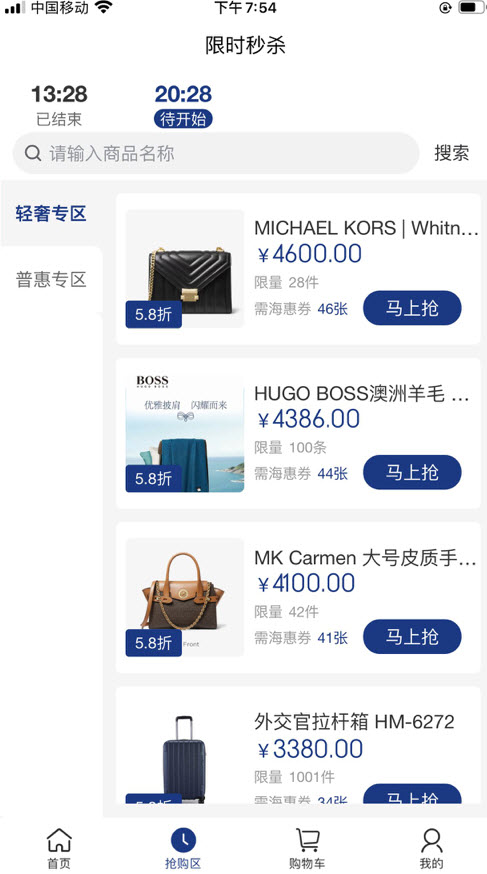Open the 购物车 shopping cart icon
Screen dimensions: 487x874
tap(307, 840)
